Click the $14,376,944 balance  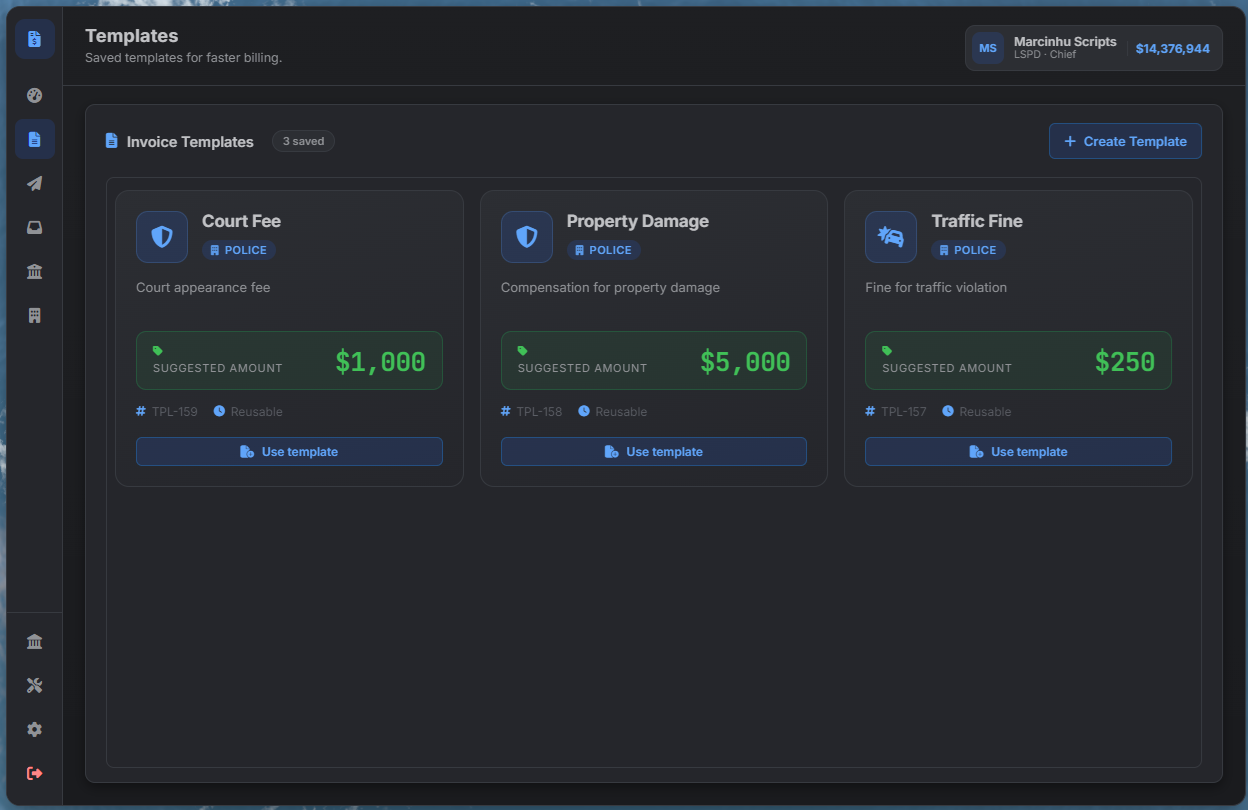point(1173,48)
